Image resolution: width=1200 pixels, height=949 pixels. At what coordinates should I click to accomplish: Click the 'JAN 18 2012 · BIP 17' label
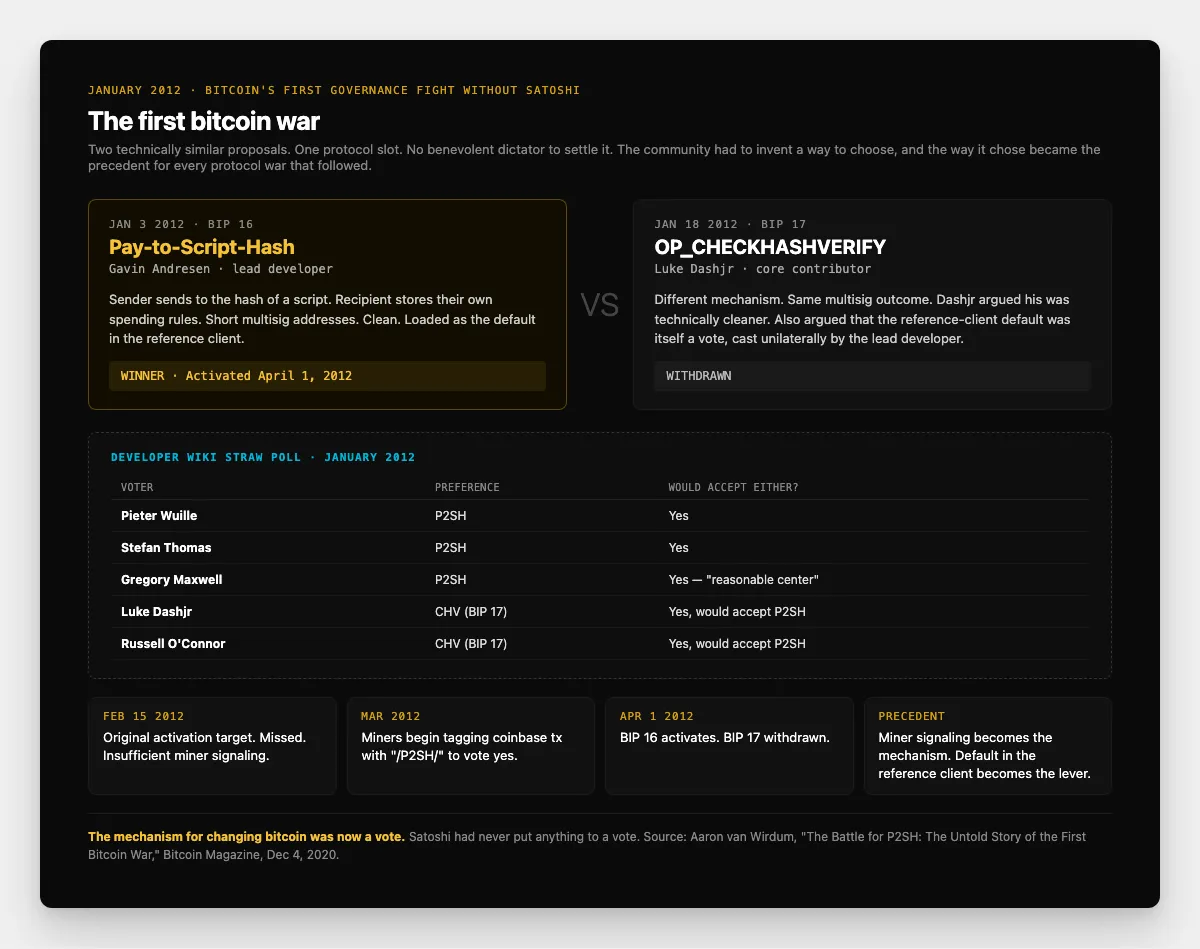730,224
